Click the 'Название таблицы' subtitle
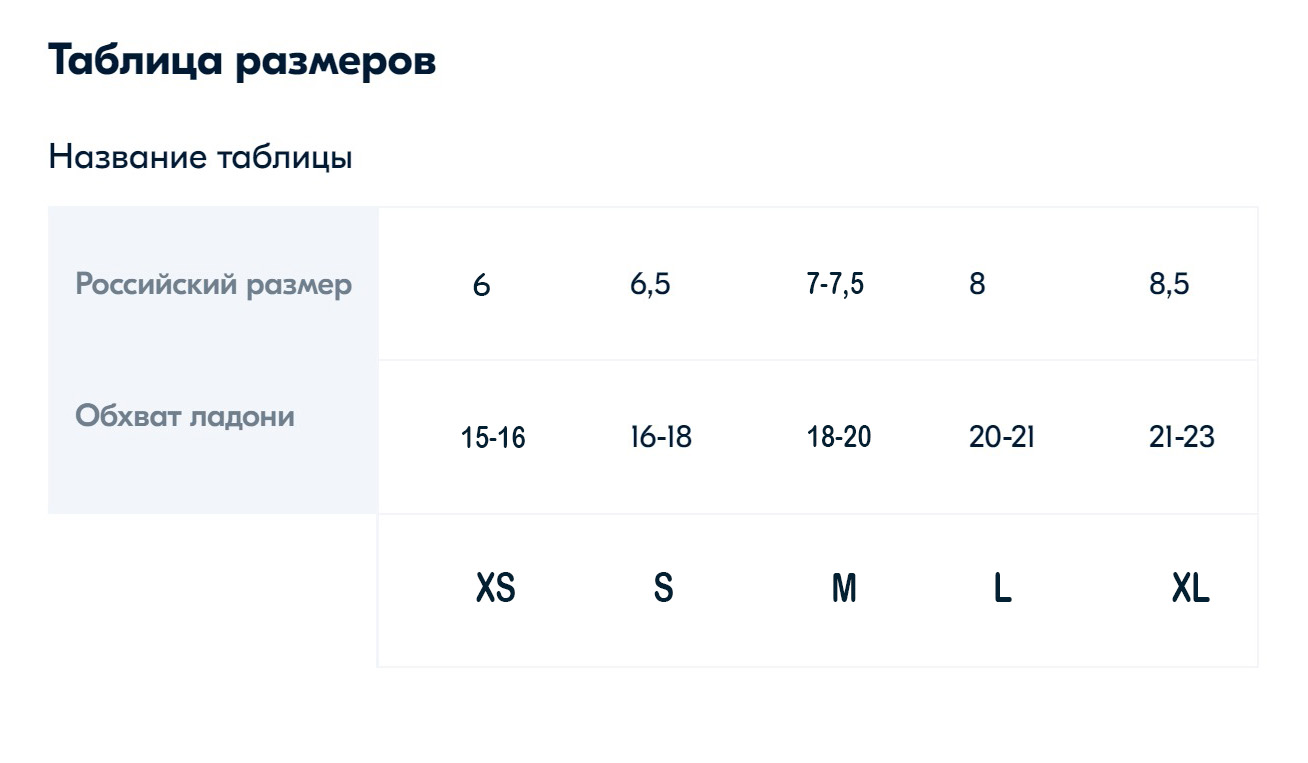 [x=200, y=157]
